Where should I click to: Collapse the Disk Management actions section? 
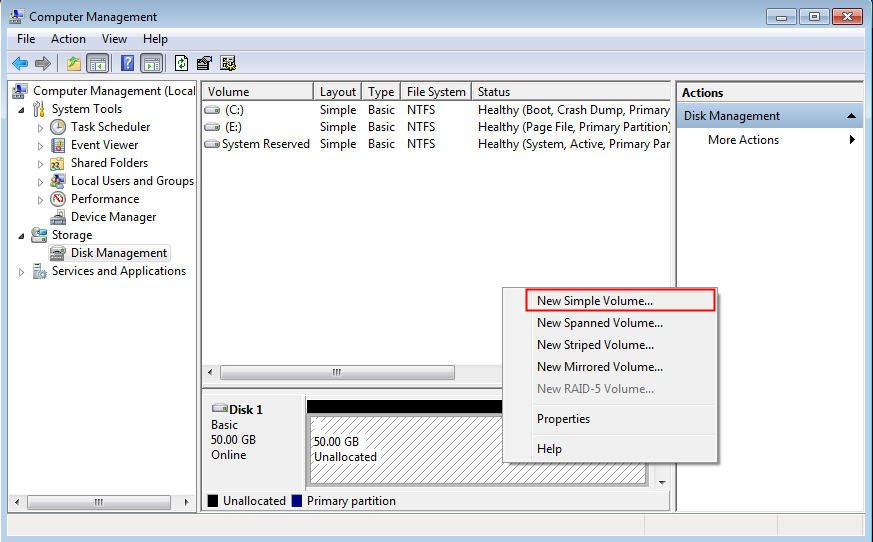(851, 116)
